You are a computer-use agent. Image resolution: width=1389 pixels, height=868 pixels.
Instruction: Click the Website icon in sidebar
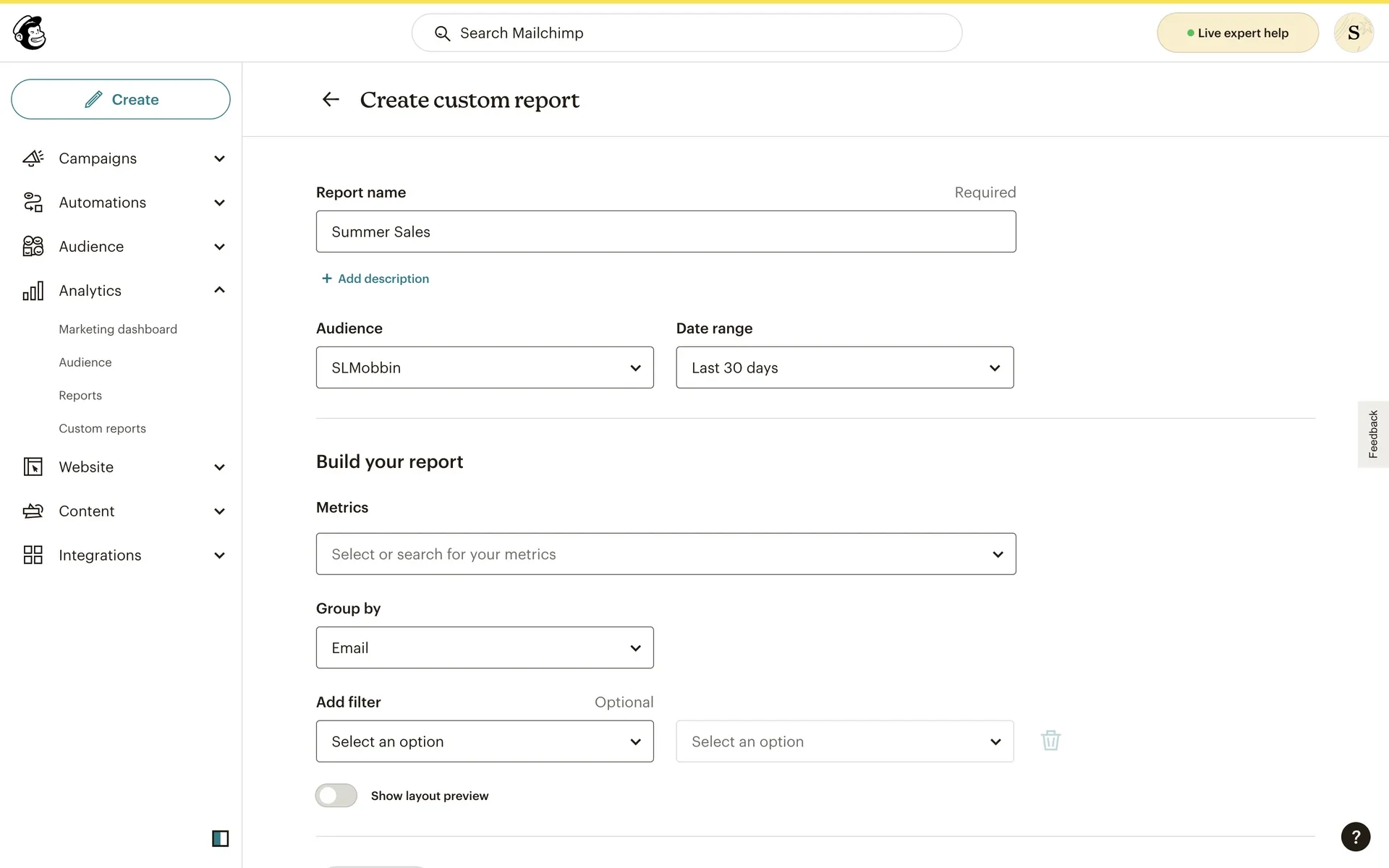click(x=33, y=467)
